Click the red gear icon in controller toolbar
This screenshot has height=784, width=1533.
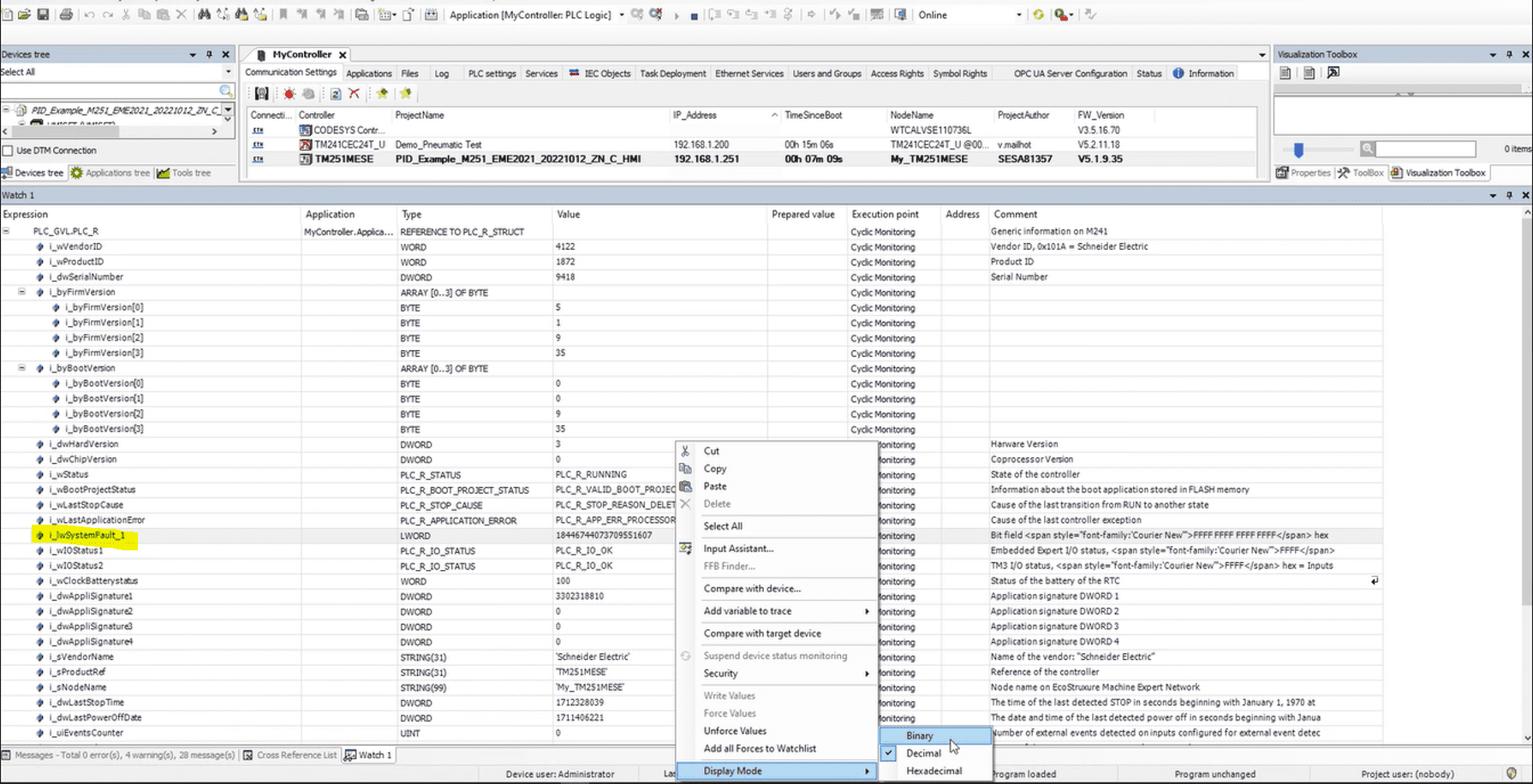tap(289, 93)
